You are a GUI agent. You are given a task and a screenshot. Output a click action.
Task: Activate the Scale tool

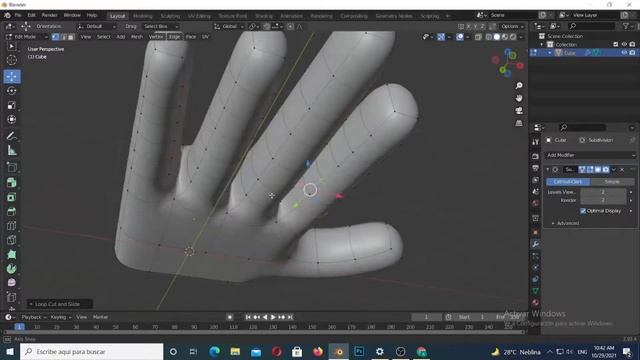click(x=11, y=105)
